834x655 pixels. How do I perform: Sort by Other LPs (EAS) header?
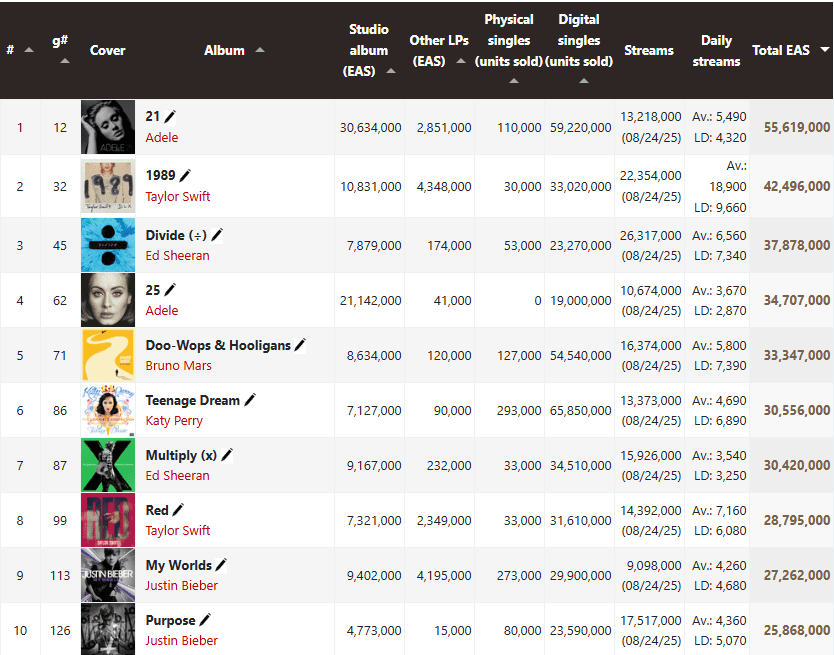click(x=439, y=51)
